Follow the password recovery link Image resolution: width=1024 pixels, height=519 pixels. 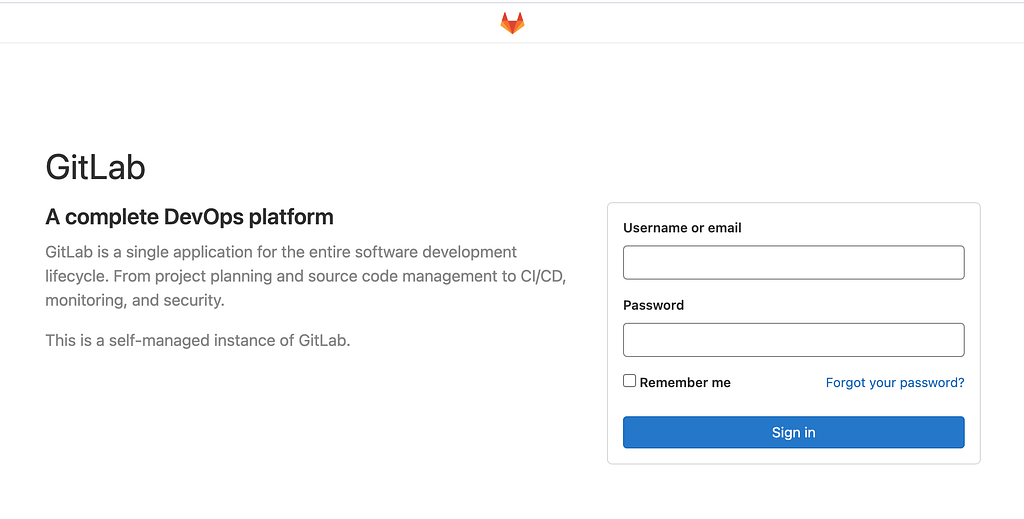pyautogui.click(x=895, y=383)
